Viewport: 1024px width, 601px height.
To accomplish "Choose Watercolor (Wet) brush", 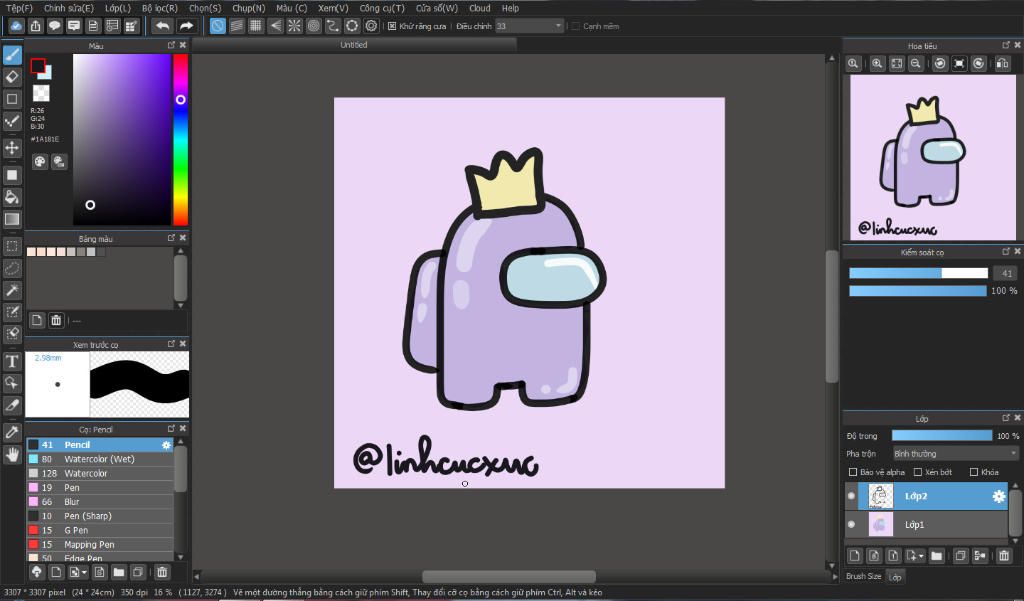I will point(100,459).
